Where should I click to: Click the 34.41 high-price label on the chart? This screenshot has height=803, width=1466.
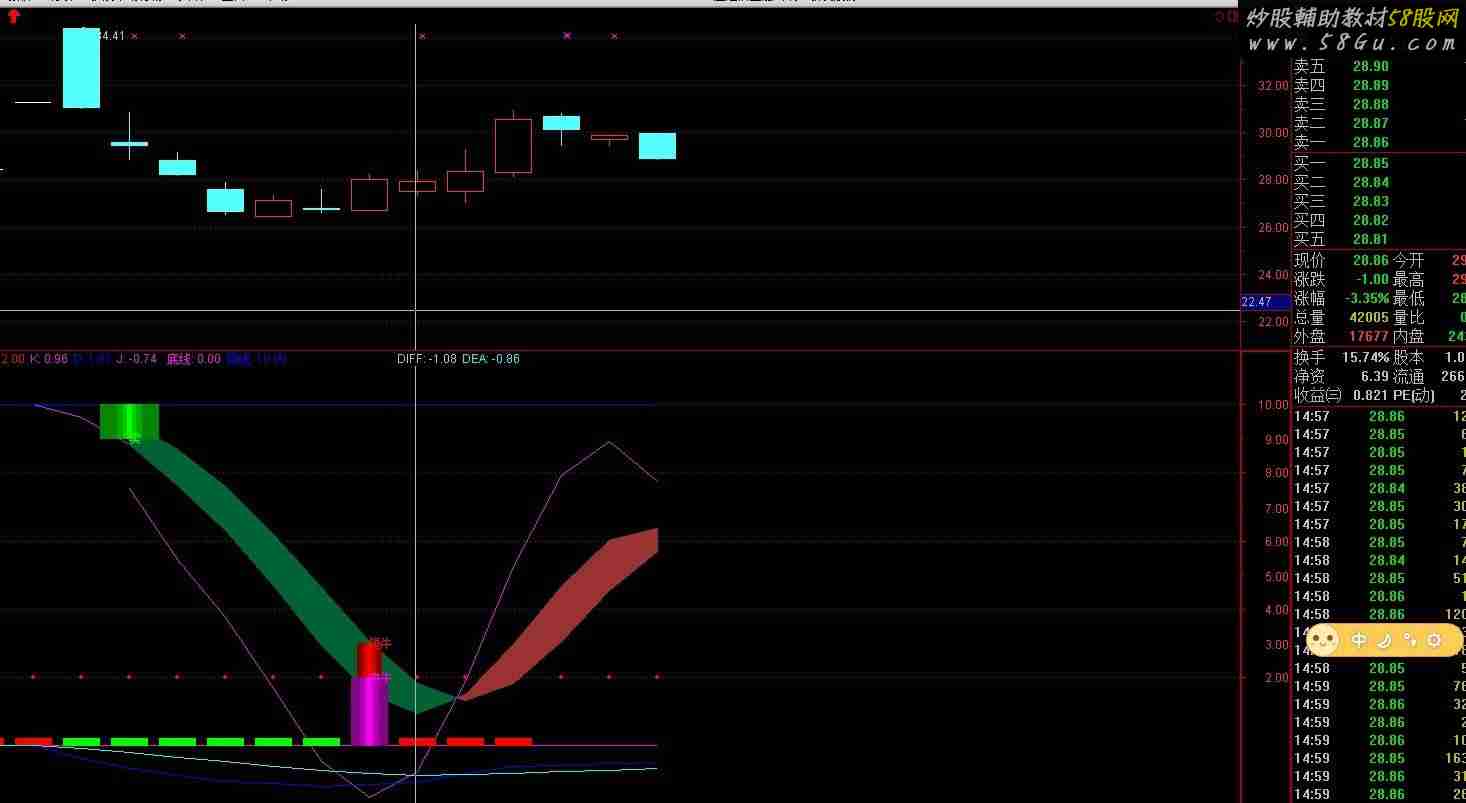(112, 36)
